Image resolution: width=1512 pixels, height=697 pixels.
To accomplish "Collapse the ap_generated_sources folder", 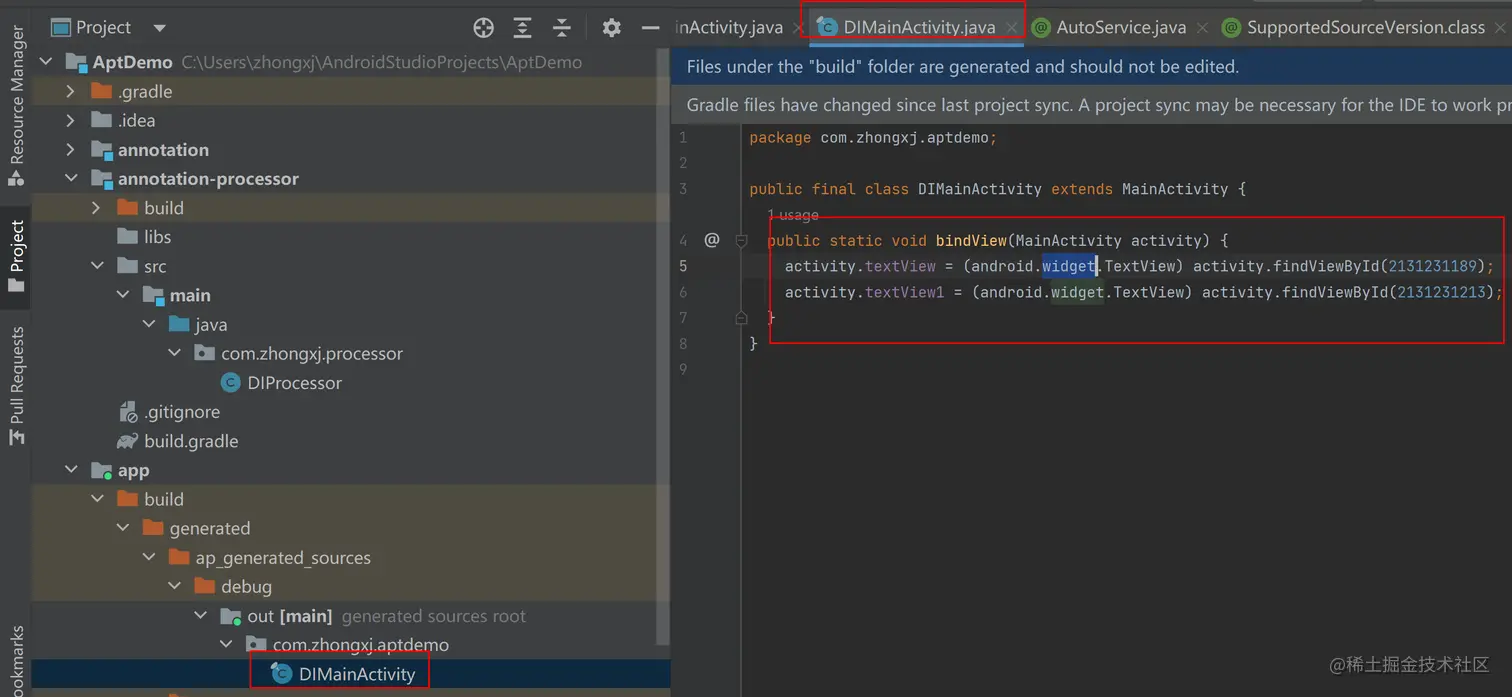I will pos(149,557).
